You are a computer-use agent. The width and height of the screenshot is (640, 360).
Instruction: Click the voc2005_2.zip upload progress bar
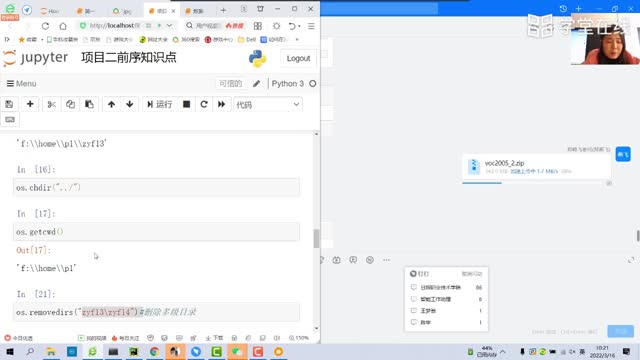click(535, 183)
